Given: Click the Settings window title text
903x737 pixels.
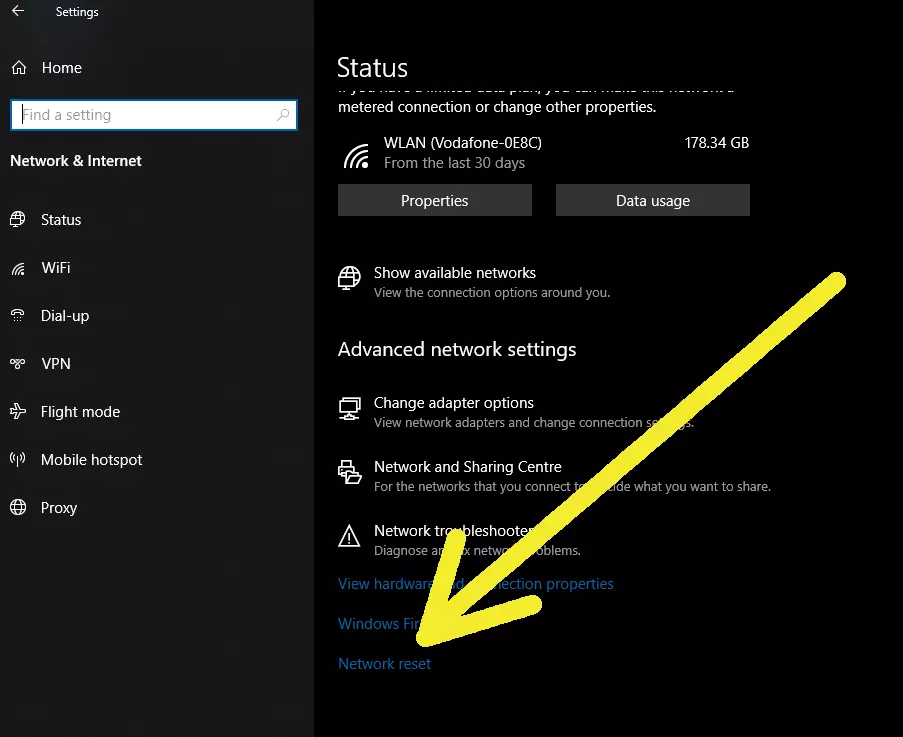Looking at the screenshot, I should [x=77, y=12].
